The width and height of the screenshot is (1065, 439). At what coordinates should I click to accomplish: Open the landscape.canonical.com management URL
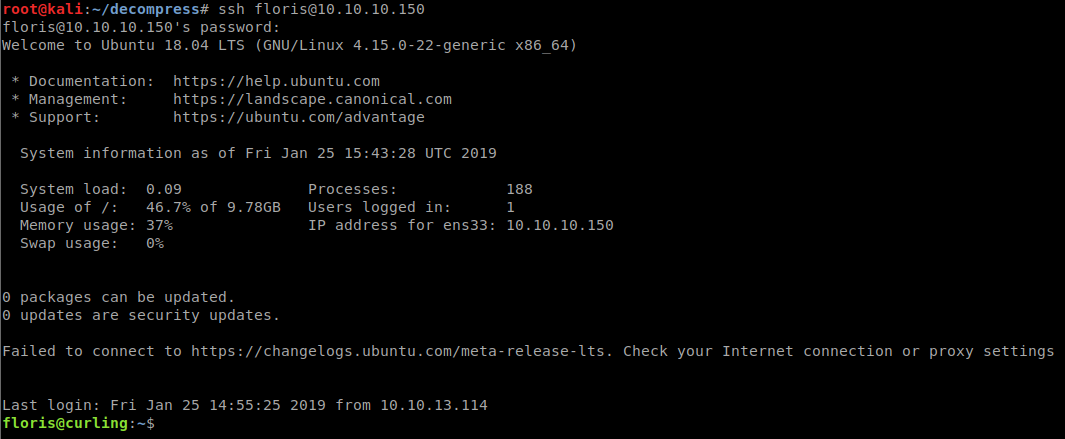click(x=312, y=99)
